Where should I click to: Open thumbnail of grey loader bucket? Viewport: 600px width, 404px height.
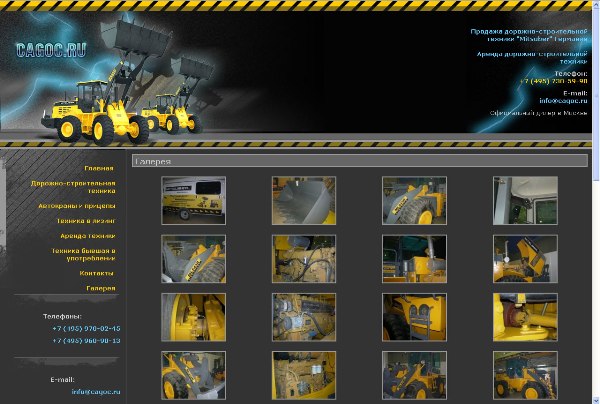(304, 200)
